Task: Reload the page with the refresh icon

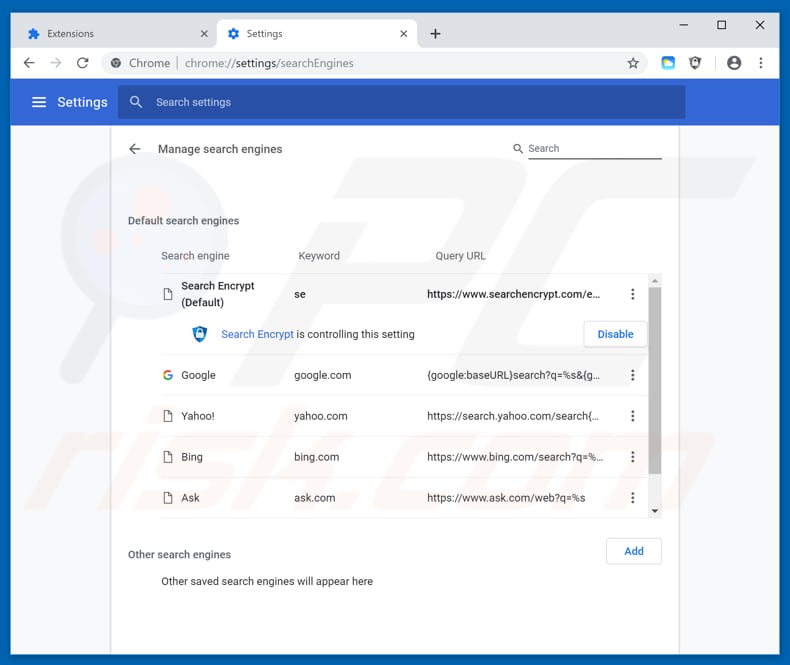Action: tap(83, 63)
